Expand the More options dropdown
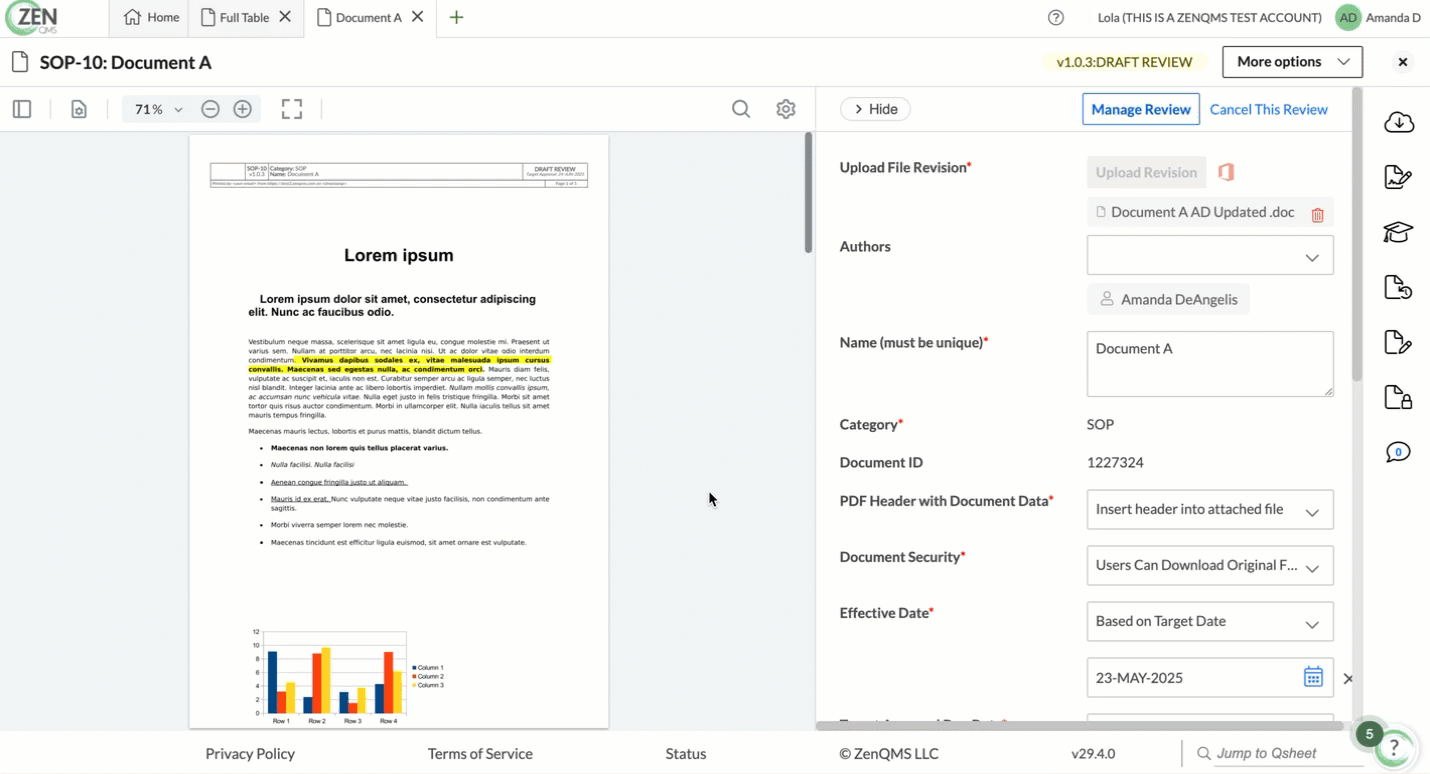Screen dimensions: 1430x774 click(1292, 62)
